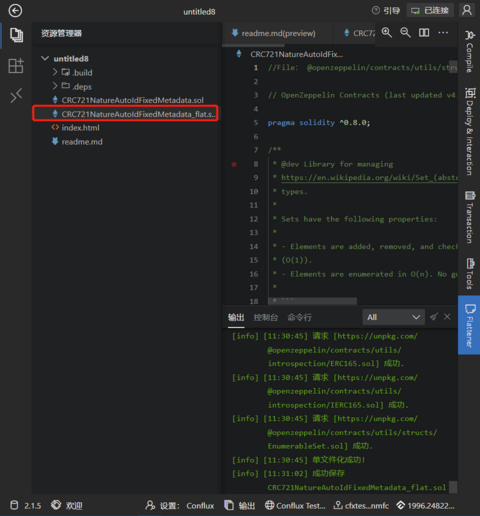Open 设置 Conflux settings in status bar

click(180, 505)
